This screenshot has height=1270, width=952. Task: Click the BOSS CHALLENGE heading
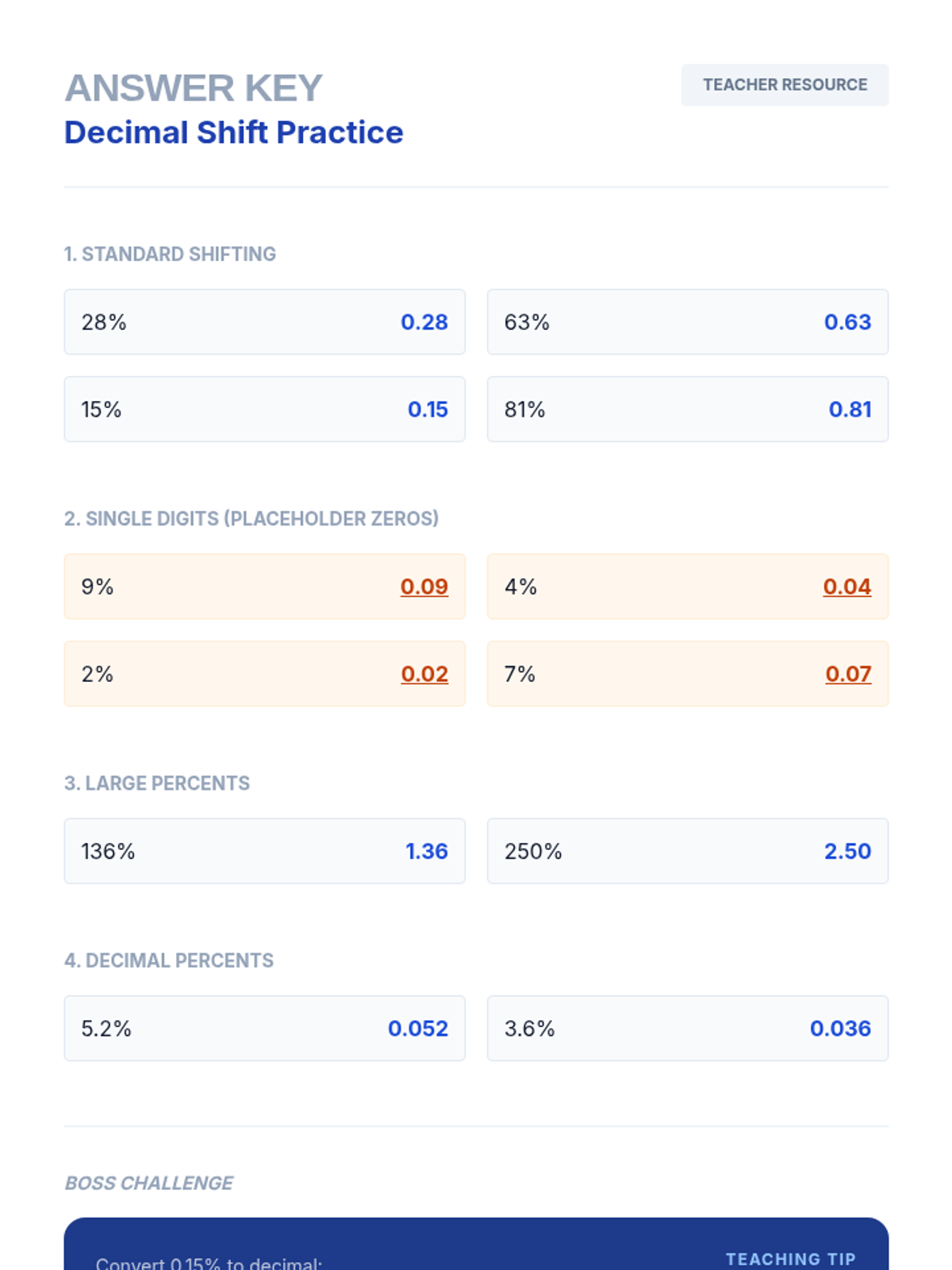point(148,1183)
